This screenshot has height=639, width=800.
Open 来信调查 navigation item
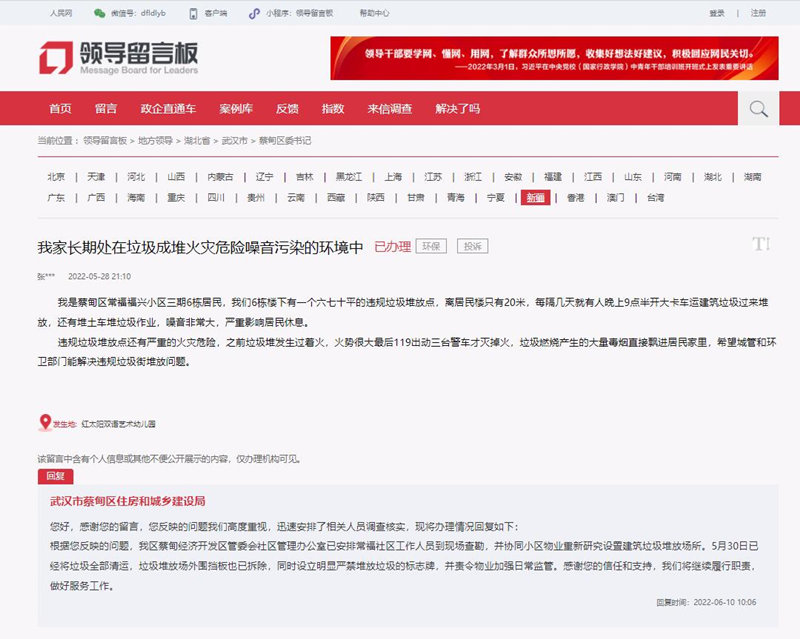(389, 108)
